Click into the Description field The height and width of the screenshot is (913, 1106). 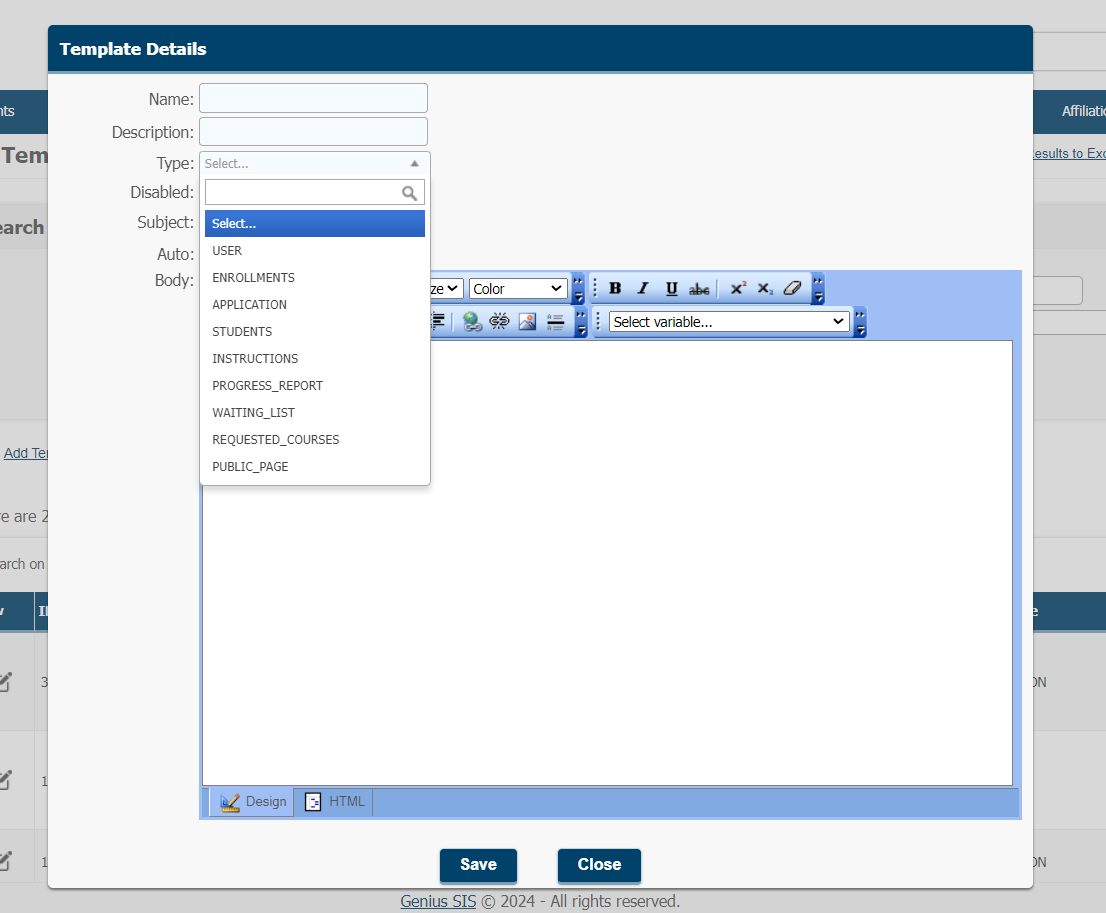[313, 131]
